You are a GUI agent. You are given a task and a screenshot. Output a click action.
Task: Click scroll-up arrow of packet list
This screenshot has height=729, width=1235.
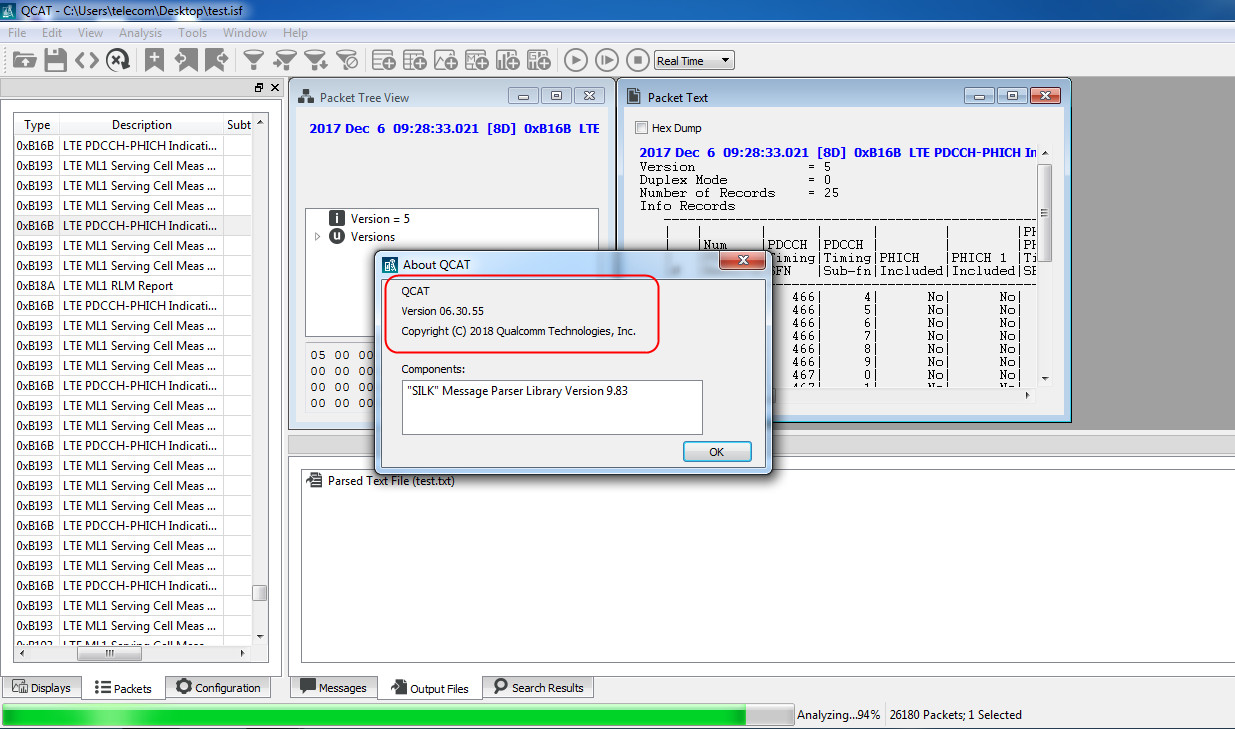[260, 122]
